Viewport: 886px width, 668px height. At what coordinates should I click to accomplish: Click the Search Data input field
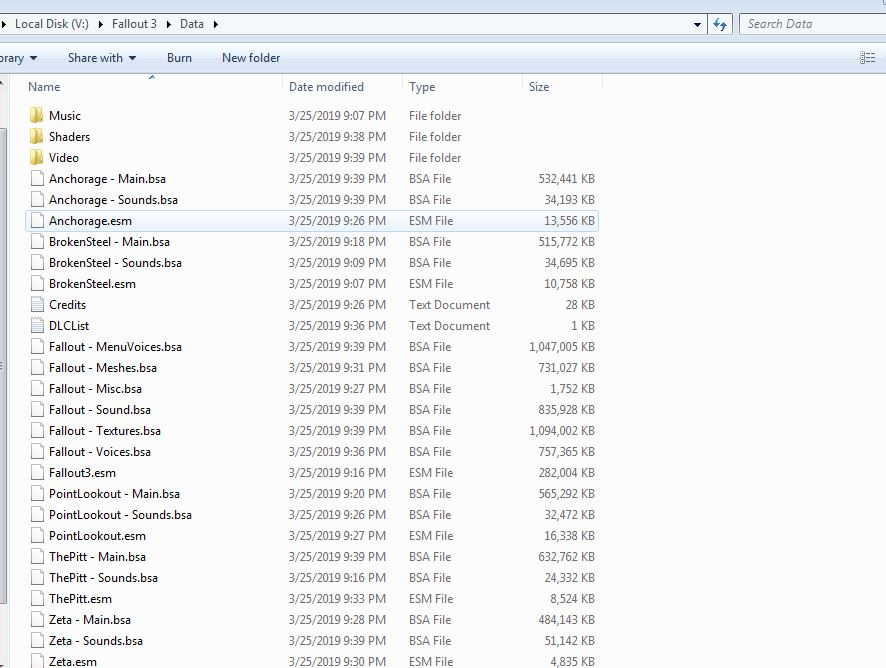click(x=813, y=24)
